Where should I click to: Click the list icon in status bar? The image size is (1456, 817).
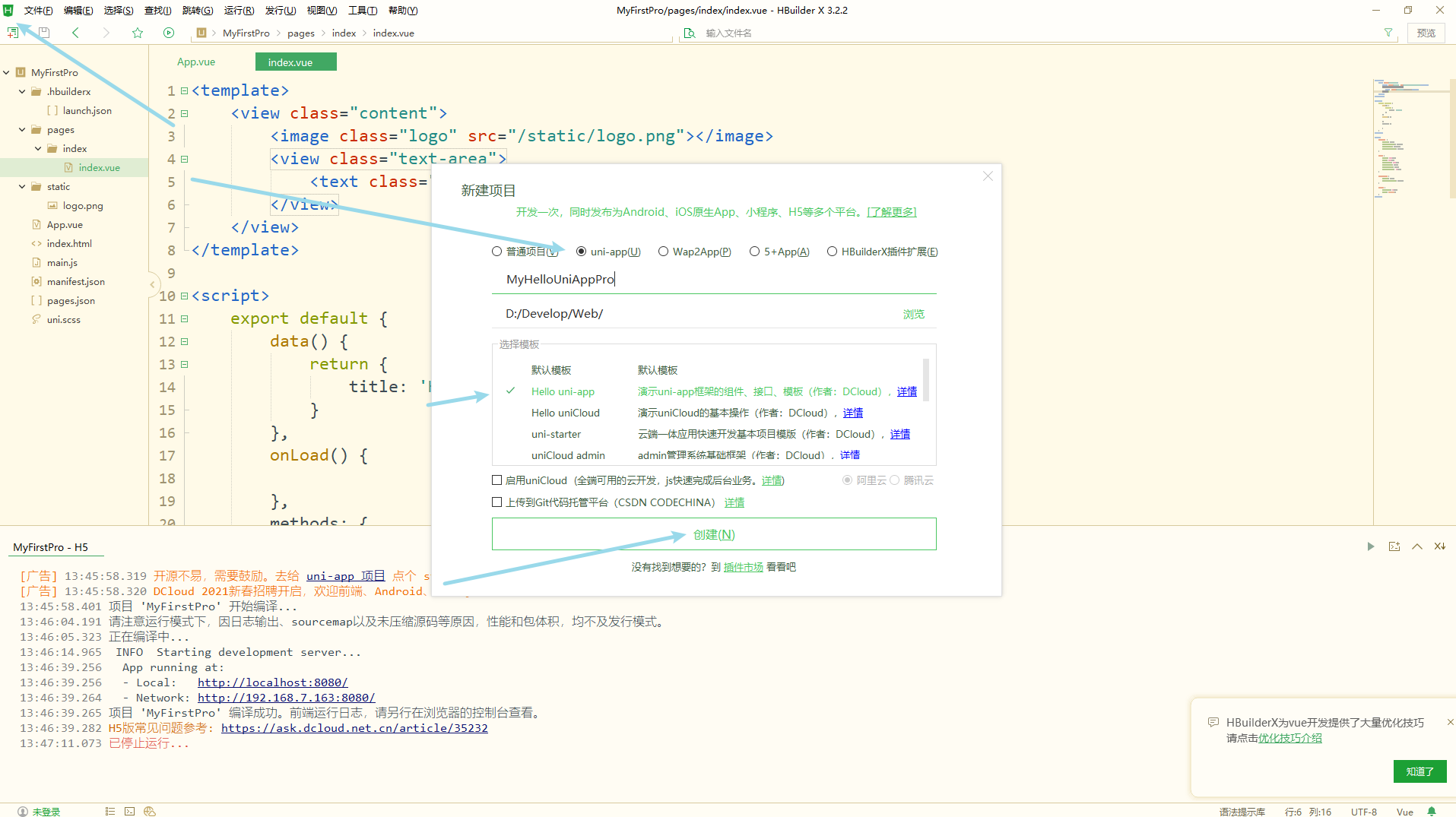click(x=110, y=812)
